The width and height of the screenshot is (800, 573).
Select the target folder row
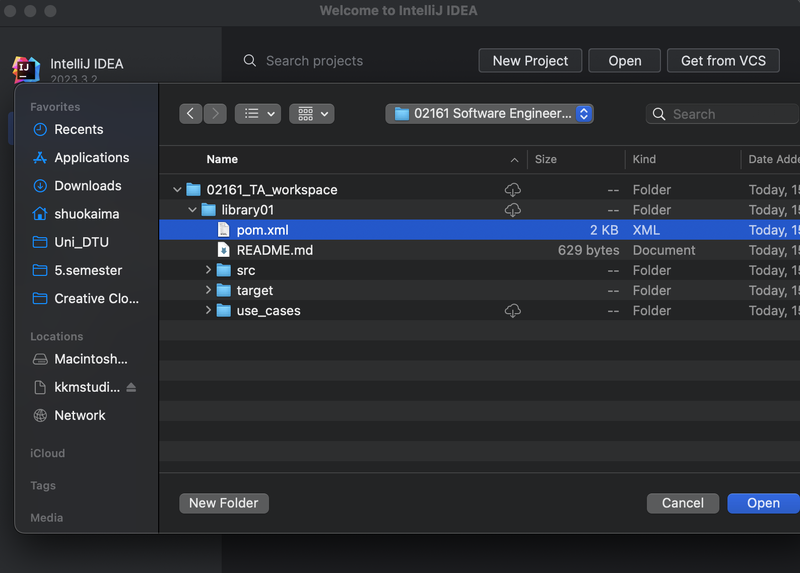(479, 290)
